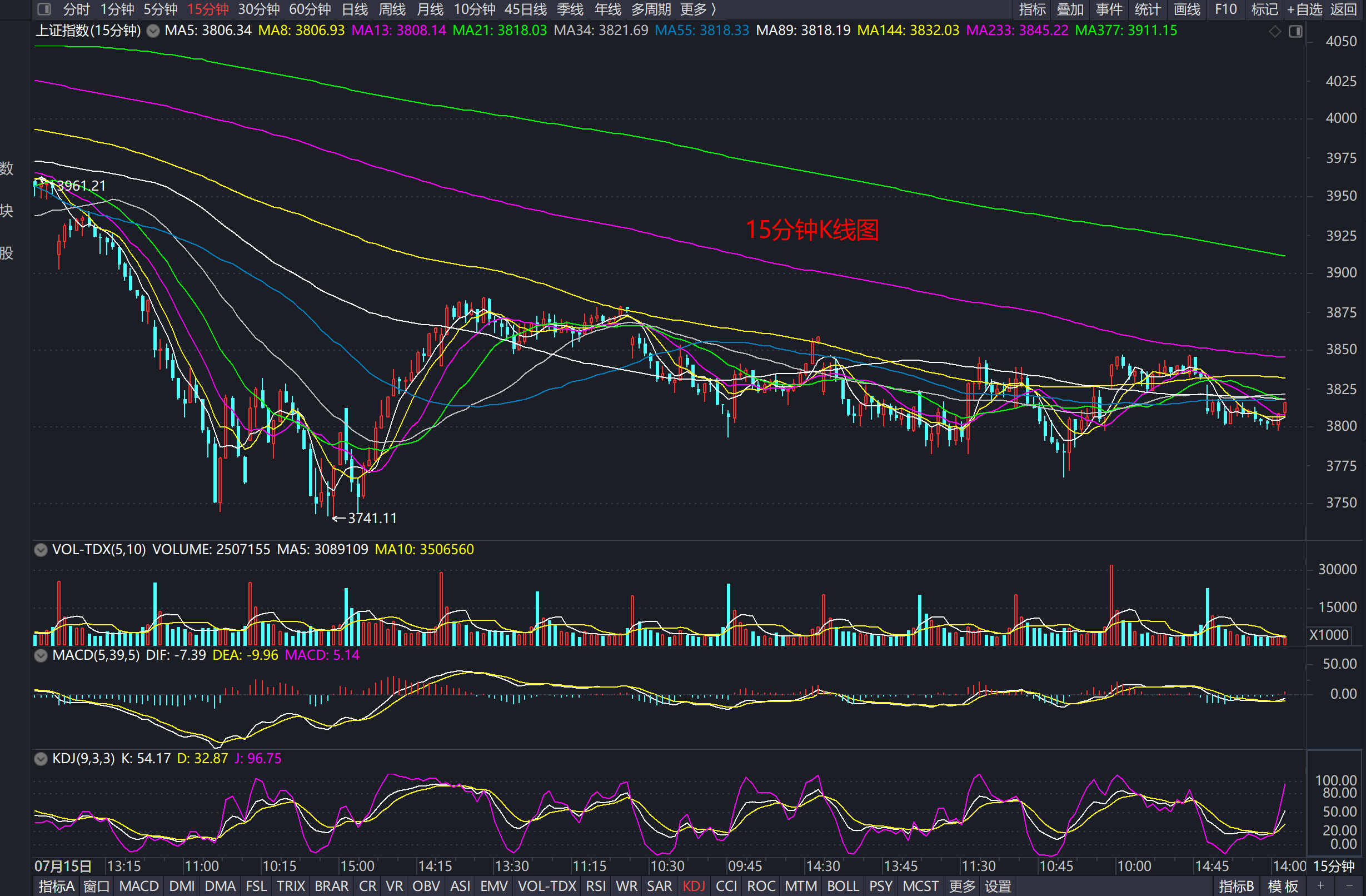The width and height of the screenshot is (1366, 896).
Task: Select the KDJ indicator tab in bottom bar
Action: coord(694,886)
